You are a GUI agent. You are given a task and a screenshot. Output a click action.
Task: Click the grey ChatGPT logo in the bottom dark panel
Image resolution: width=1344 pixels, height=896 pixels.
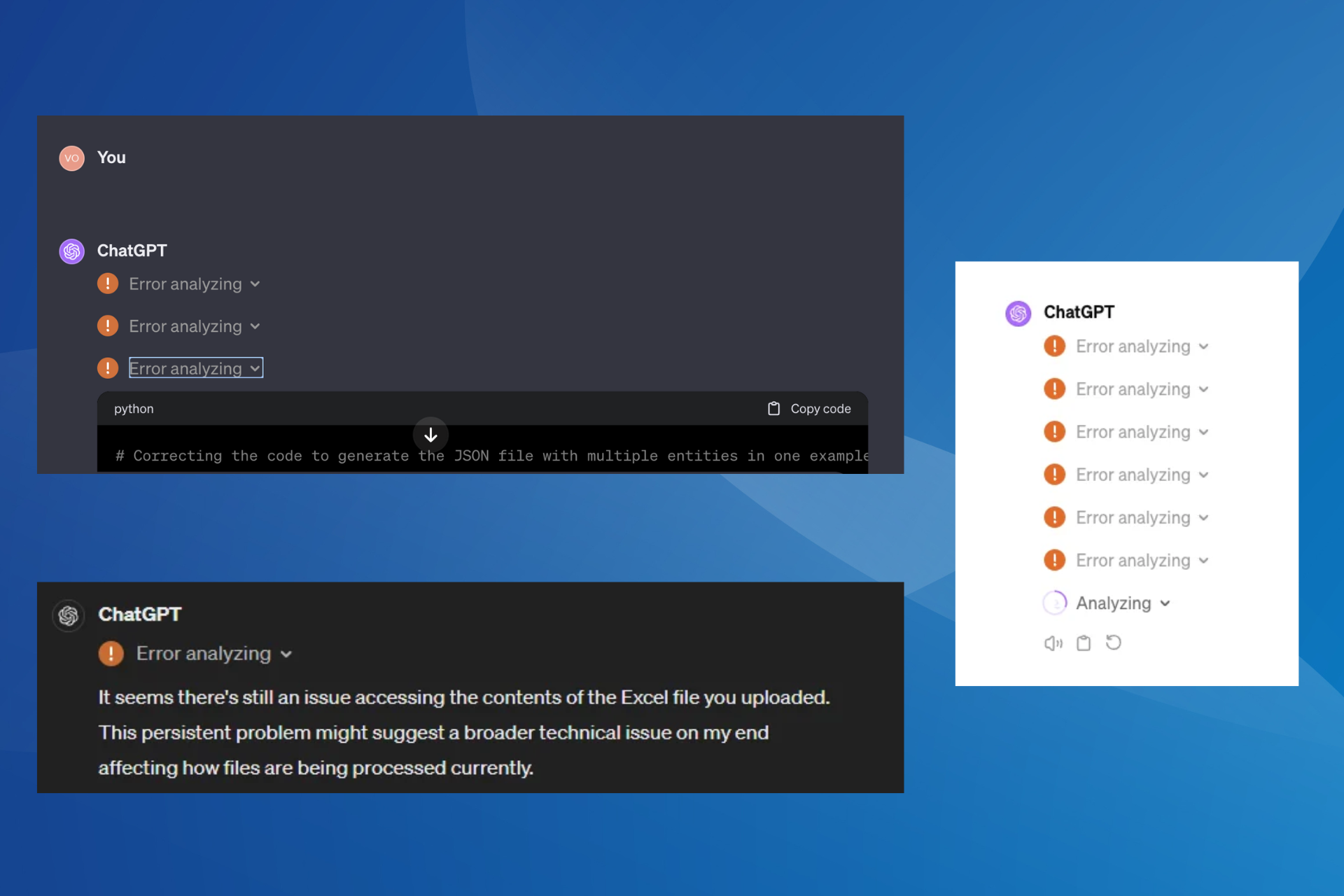coord(69,615)
